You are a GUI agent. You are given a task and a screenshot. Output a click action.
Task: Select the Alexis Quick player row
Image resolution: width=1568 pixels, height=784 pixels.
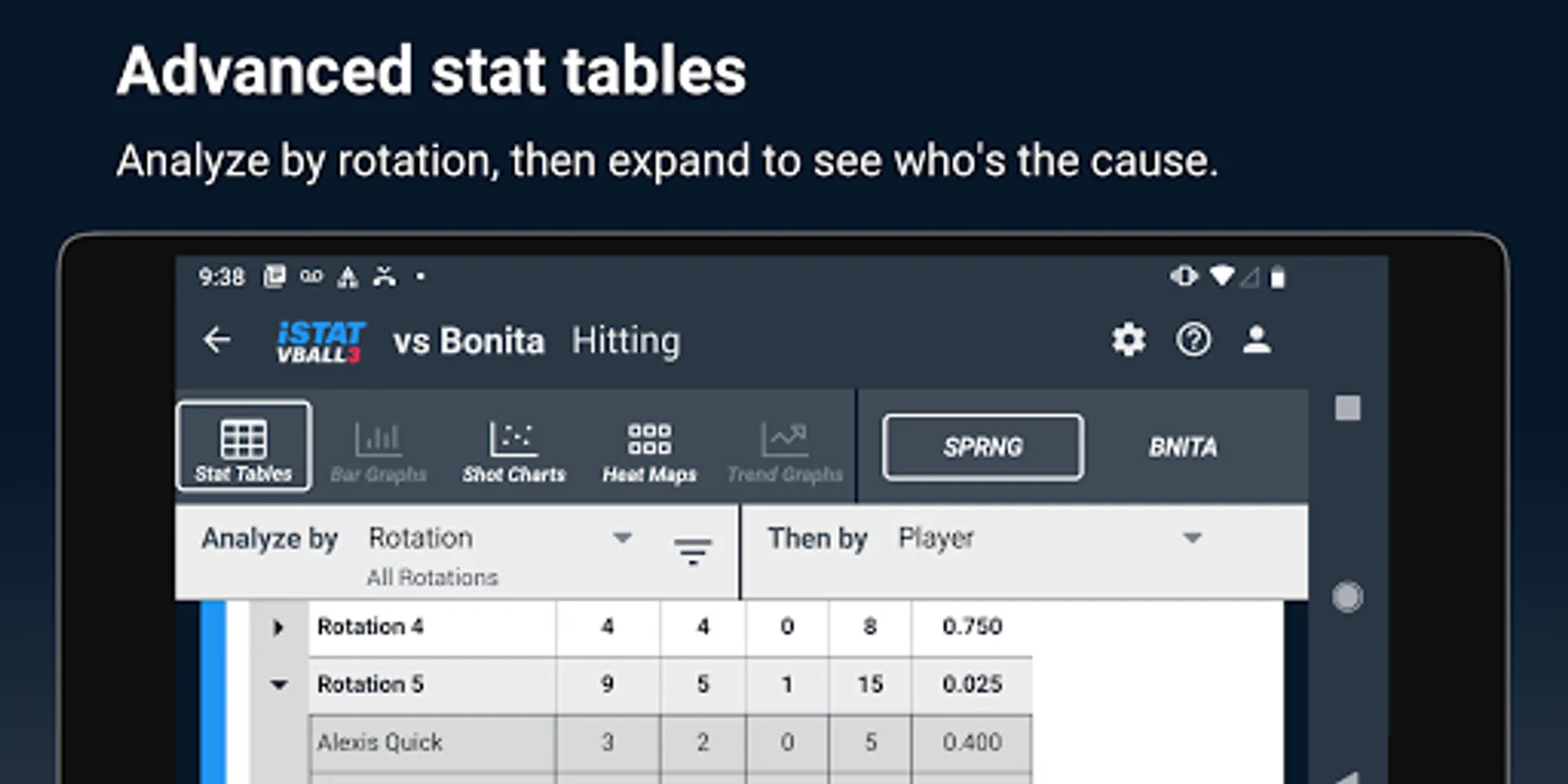(x=380, y=742)
